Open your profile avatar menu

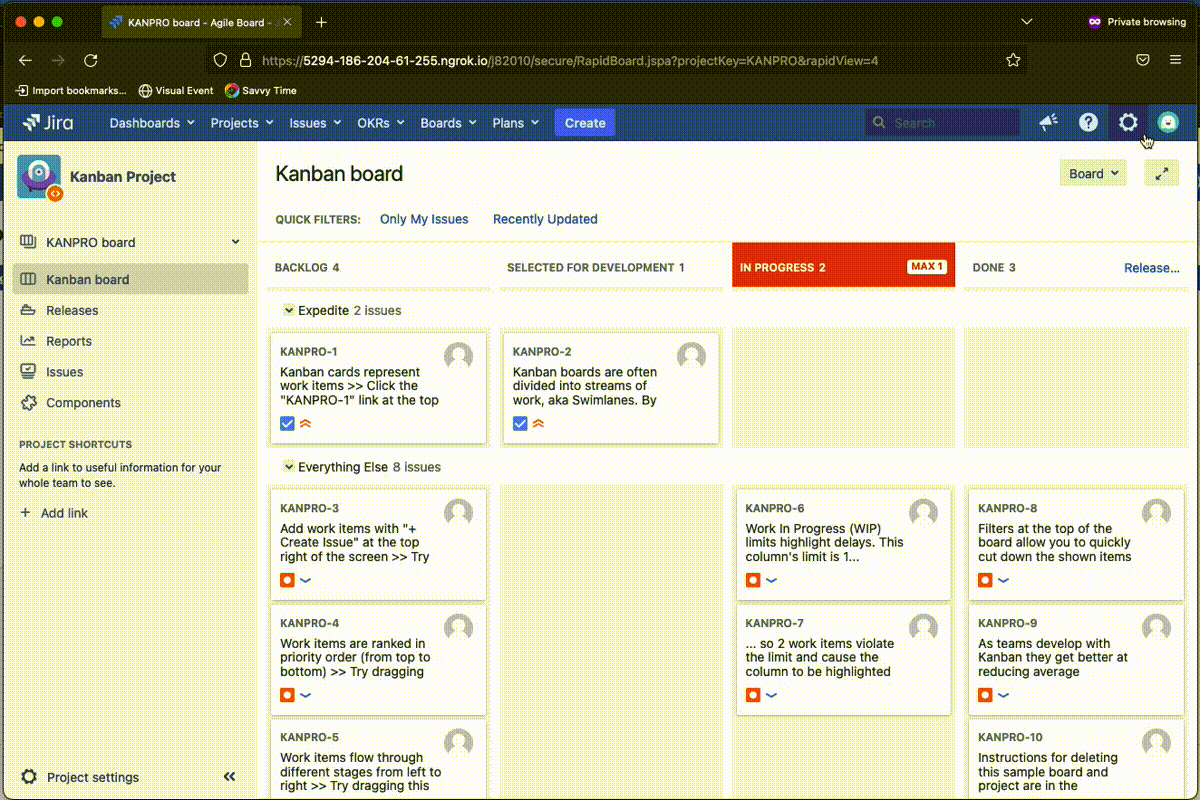pyautogui.click(x=1168, y=122)
